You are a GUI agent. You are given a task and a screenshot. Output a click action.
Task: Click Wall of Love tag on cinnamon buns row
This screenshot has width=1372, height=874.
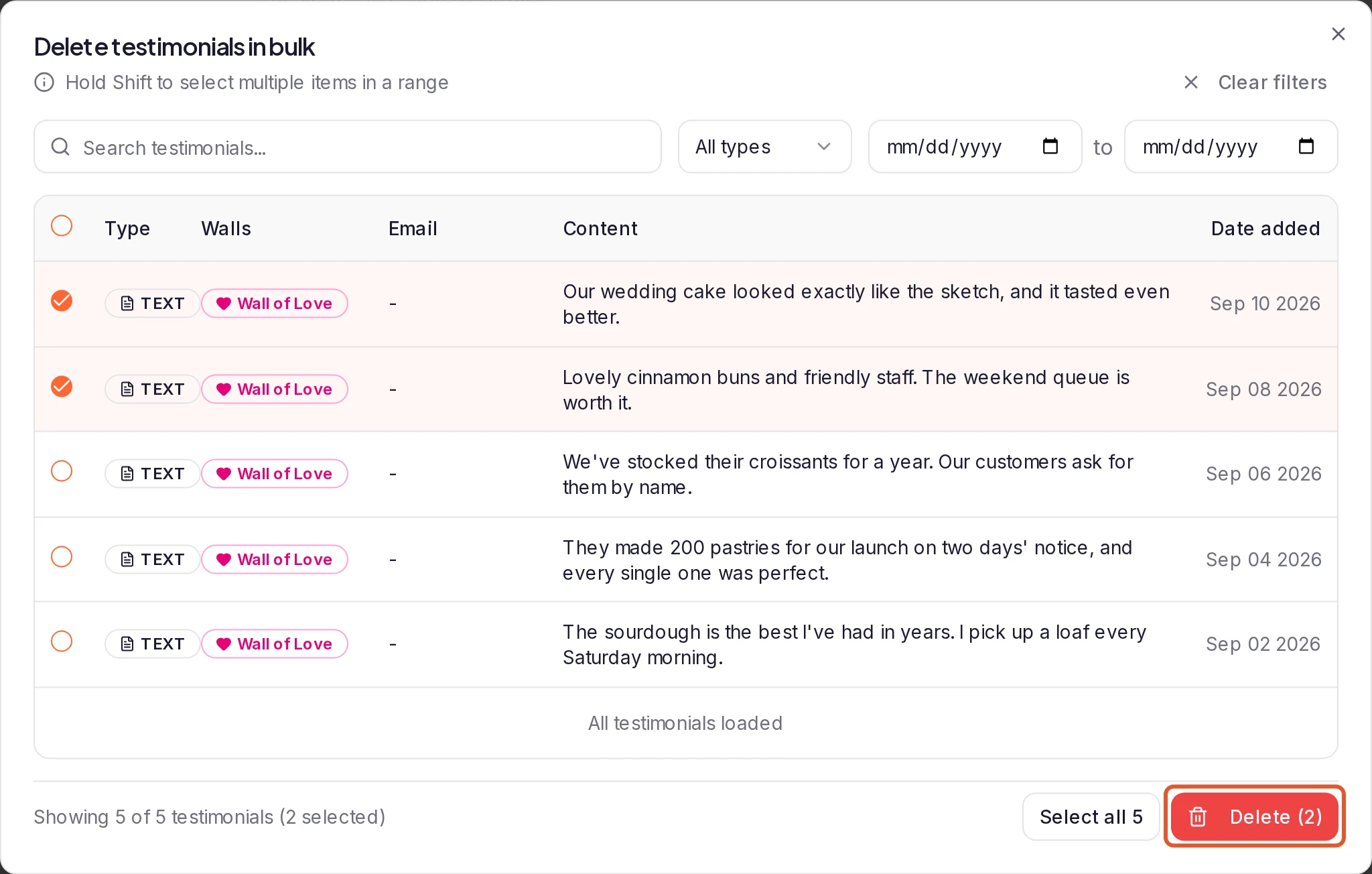coord(275,389)
